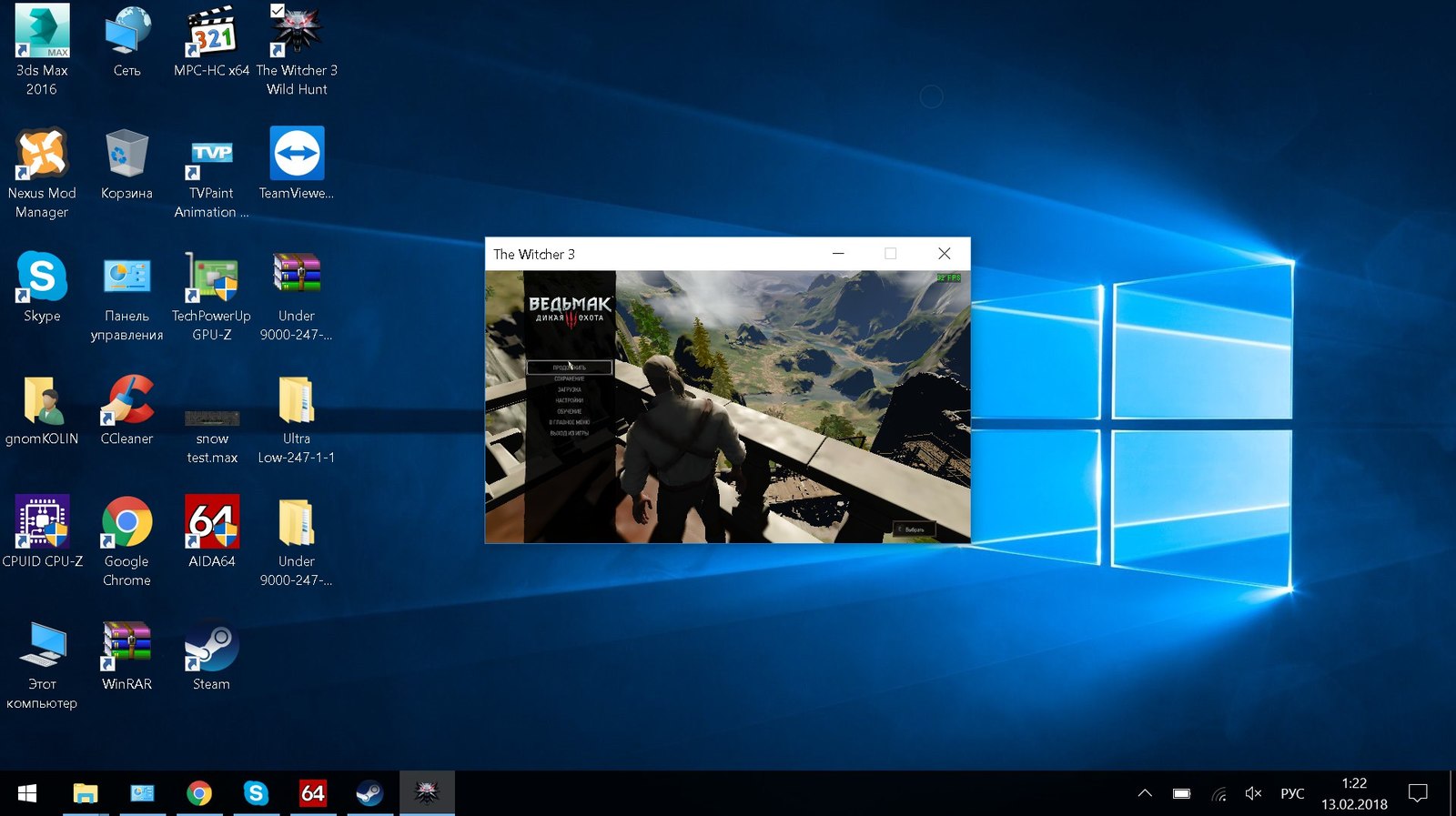The image size is (1456, 816).
Task: Select the Under 9000-247 WinRAR archive icon
Action: pyautogui.click(x=297, y=296)
